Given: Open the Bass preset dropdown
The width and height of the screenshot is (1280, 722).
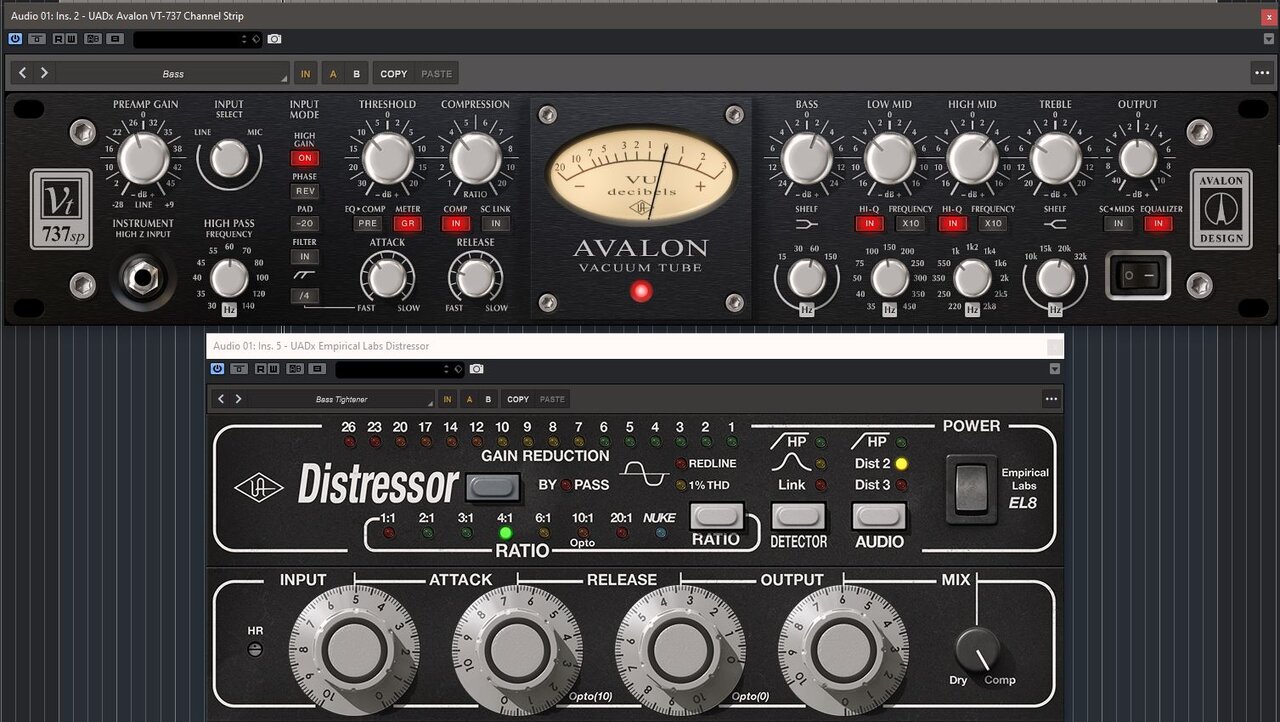Looking at the screenshot, I should [x=173, y=73].
